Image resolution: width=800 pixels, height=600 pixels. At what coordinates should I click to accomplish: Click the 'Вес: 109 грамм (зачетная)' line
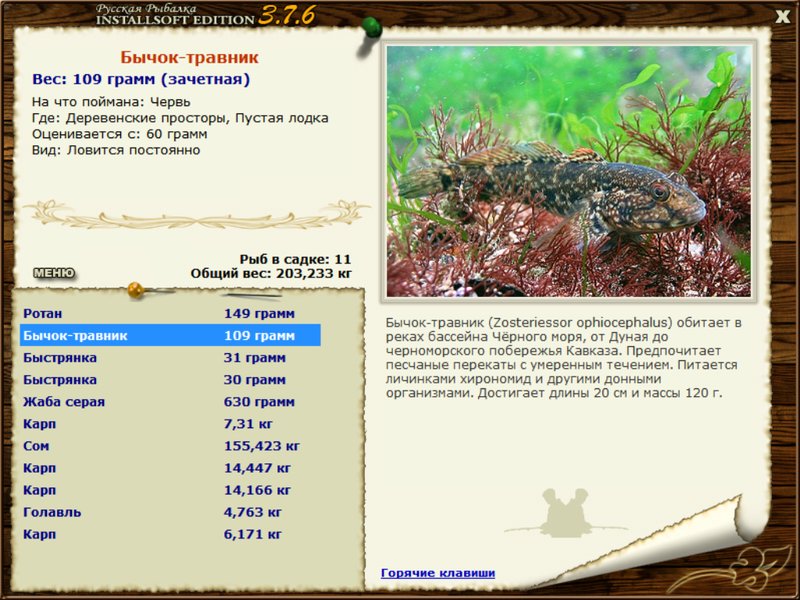click(x=141, y=80)
